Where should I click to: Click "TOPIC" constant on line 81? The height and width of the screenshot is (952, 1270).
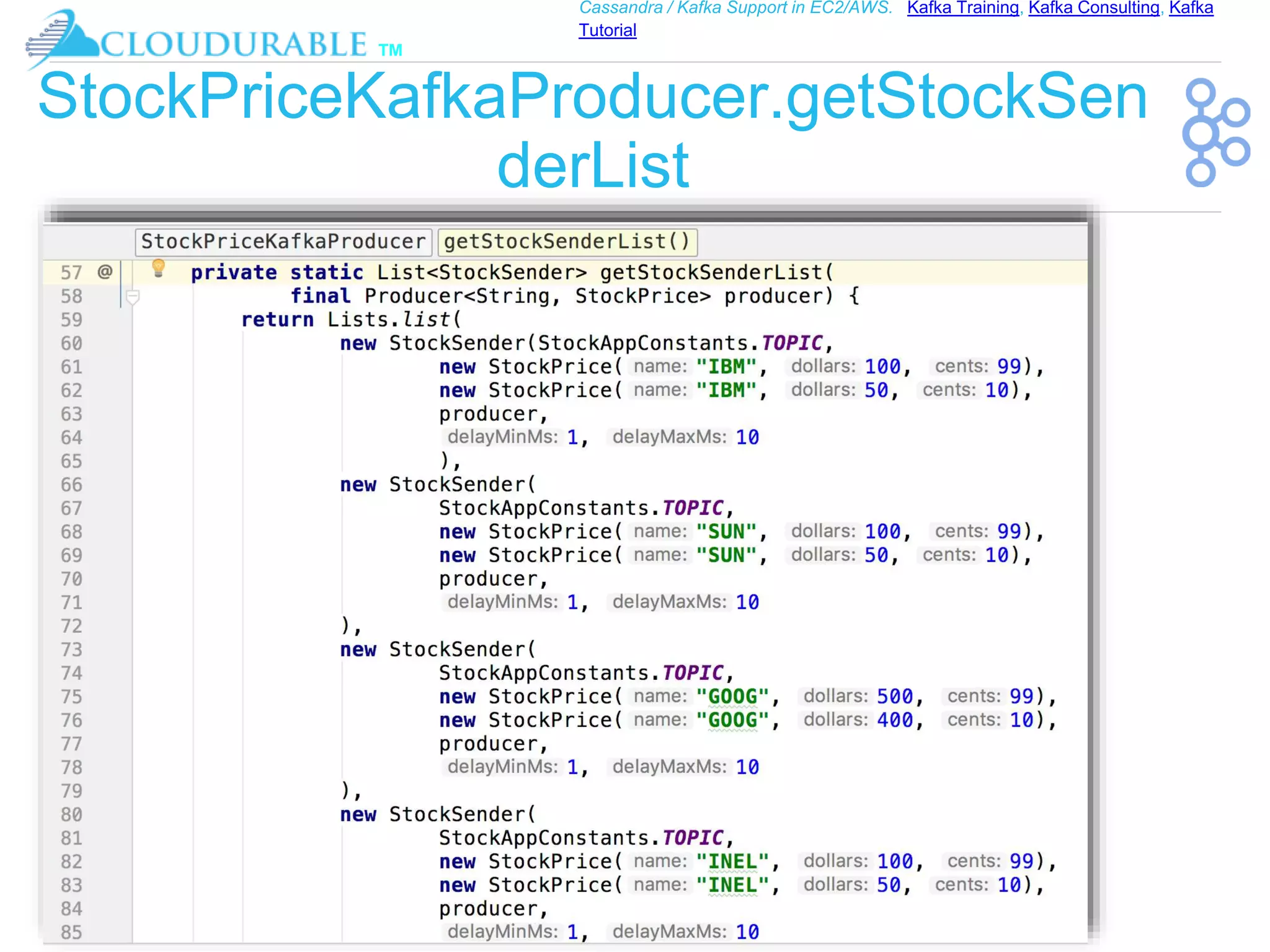tap(693, 838)
